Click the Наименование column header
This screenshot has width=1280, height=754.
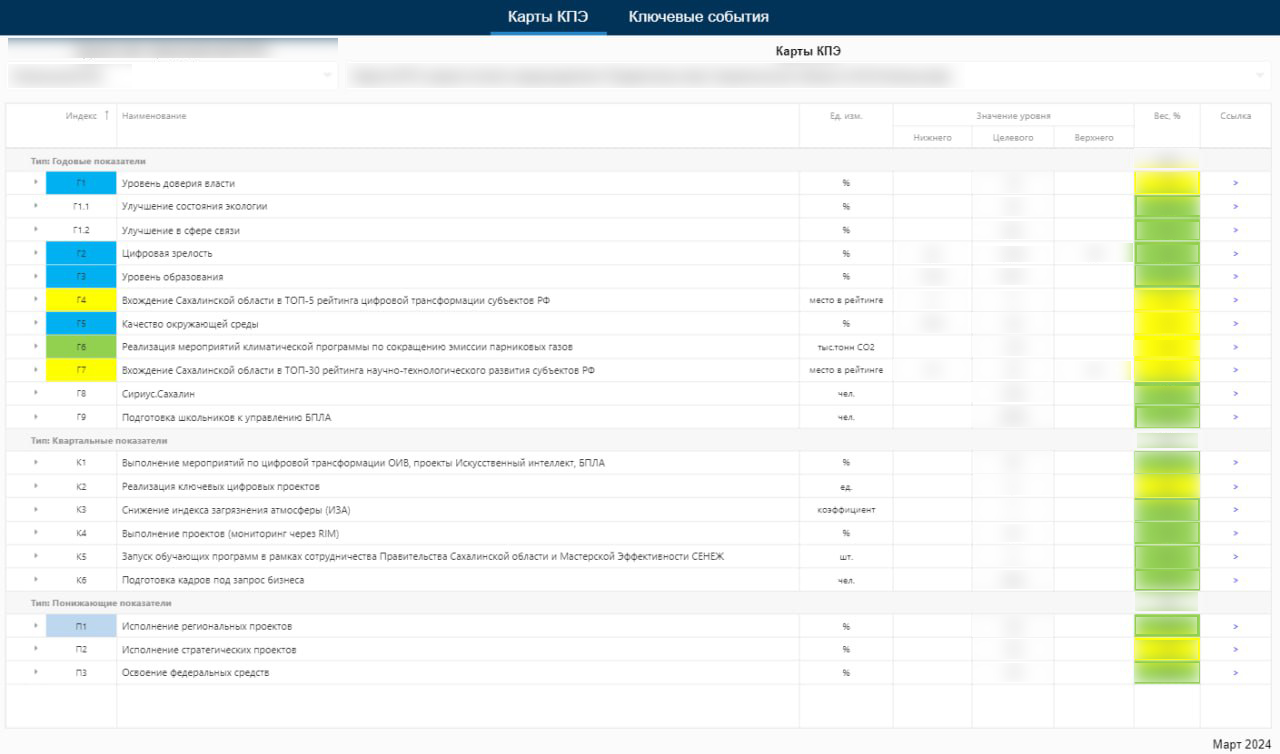click(154, 116)
